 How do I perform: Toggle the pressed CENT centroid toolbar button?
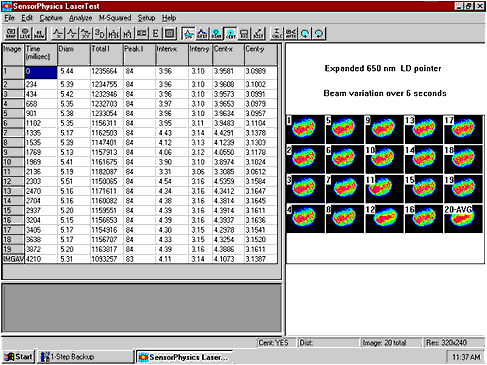230,33
